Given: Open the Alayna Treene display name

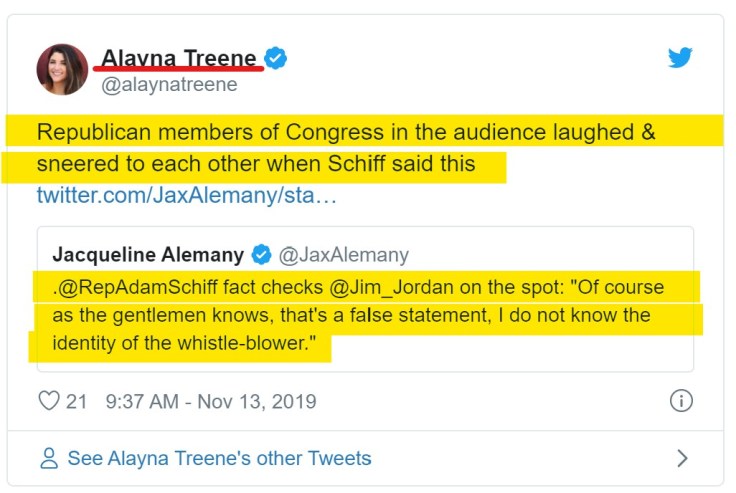Looking at the screenshot, I should click(179, 59).
